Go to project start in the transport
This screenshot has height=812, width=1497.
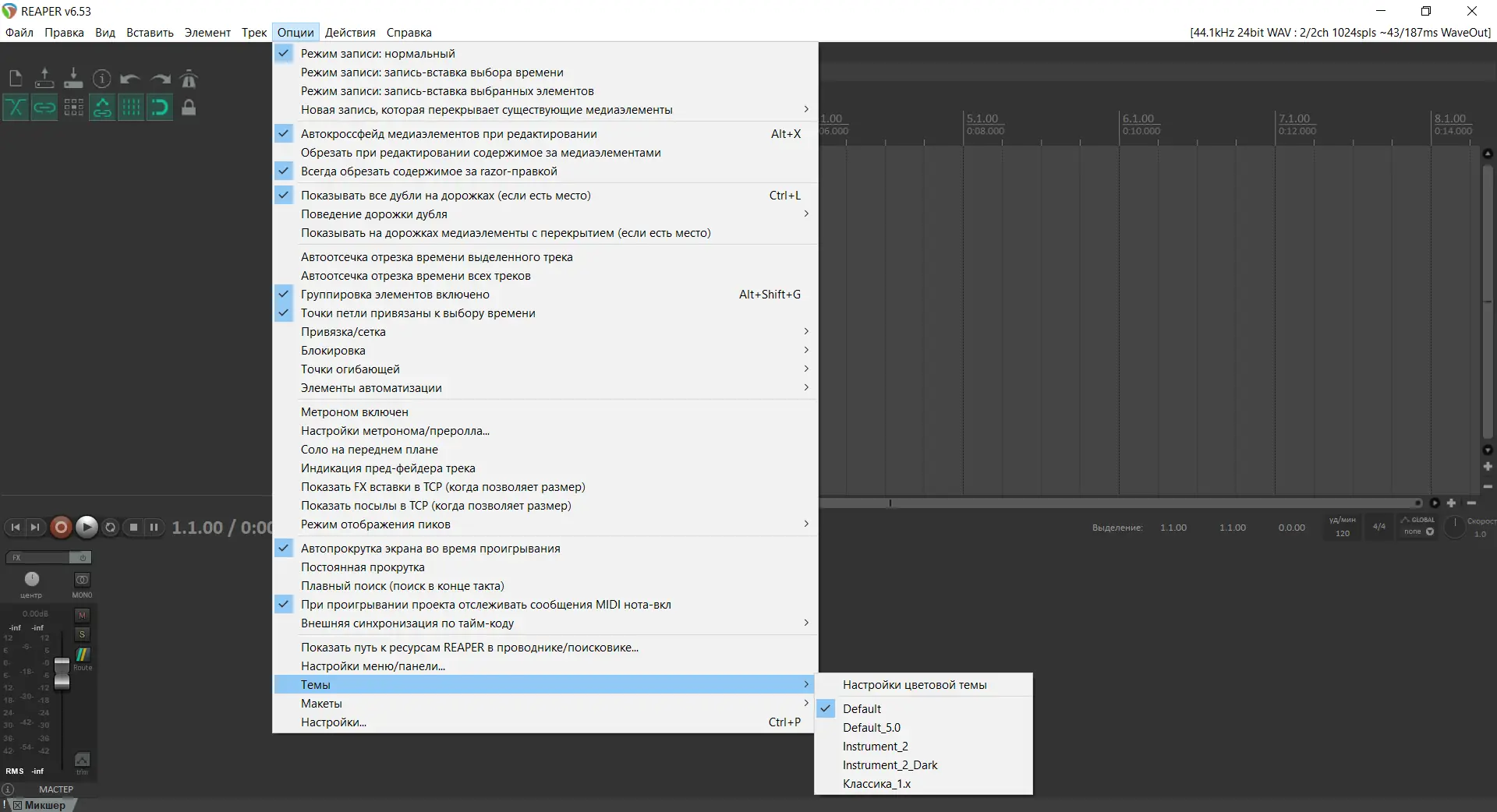(15, 528)
